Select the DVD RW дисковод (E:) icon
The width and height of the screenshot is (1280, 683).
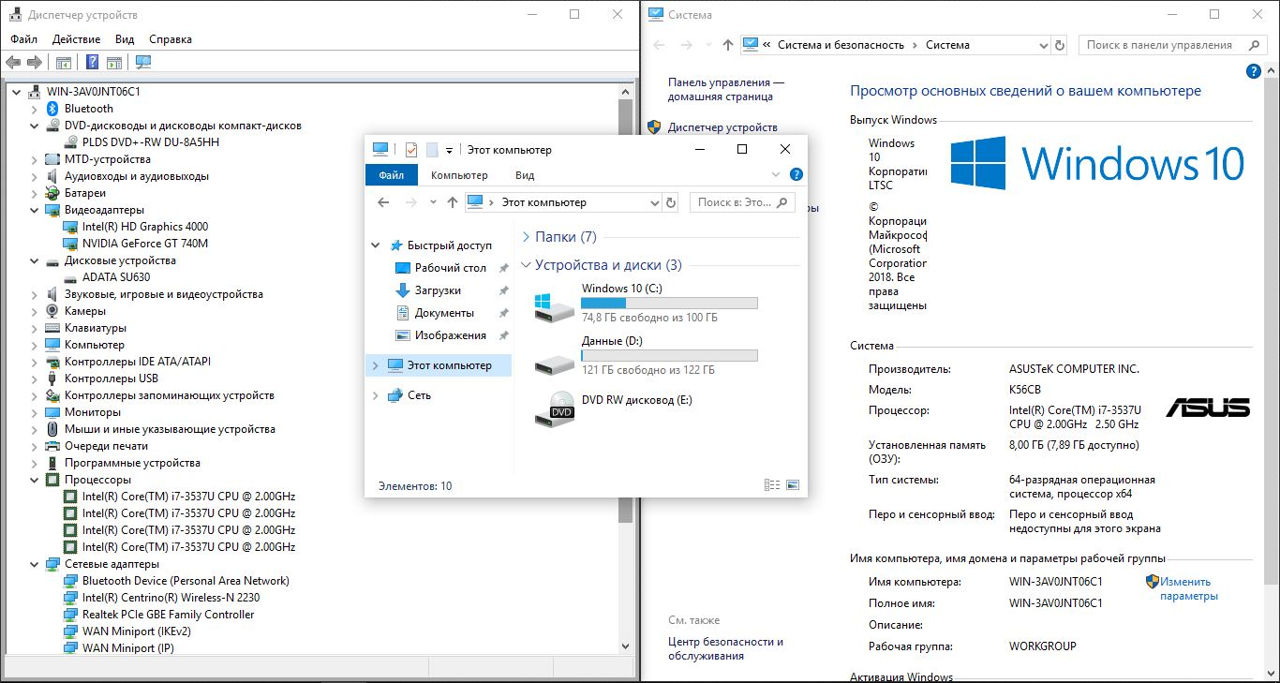pyautogui.click(x=554, y=407)
